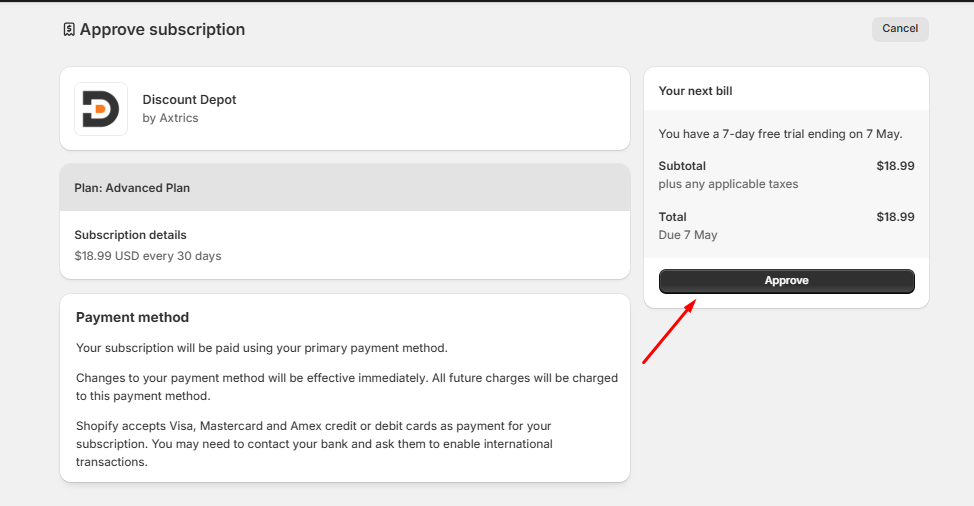This screenshot has width=974, height=506.
Task: Click the $18.99 USD every 30 days text
Action: point(148,256)
